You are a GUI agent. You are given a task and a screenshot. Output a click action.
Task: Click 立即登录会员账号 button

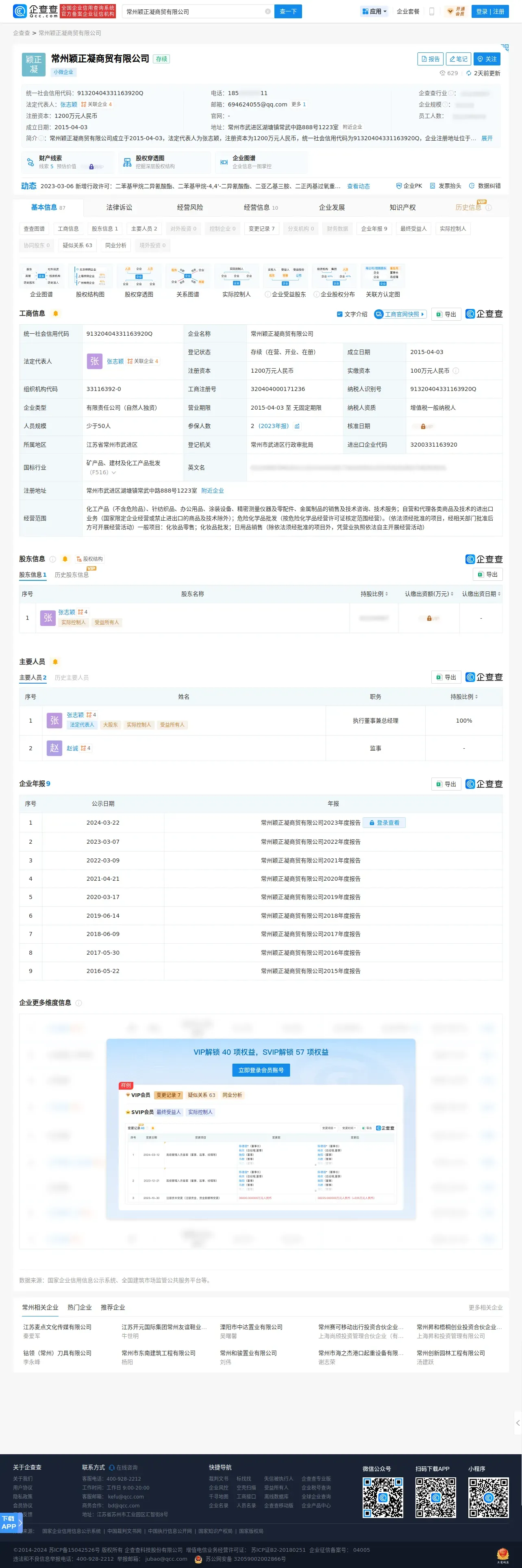261,1069
